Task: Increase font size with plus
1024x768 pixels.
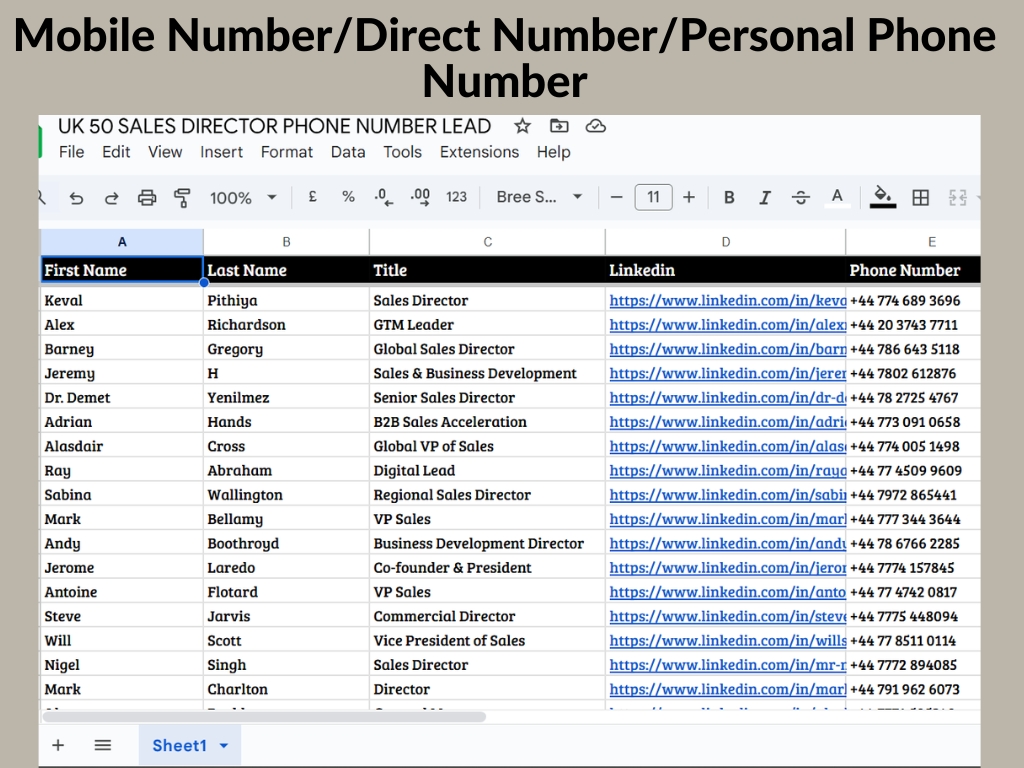Action: coord(689,197)
